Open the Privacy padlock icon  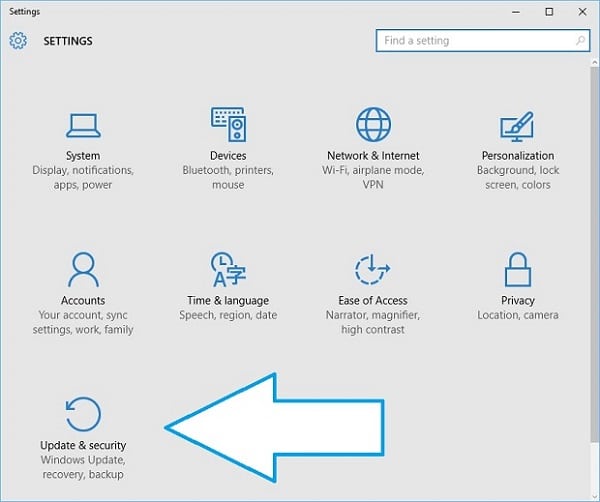pos(518,269)
